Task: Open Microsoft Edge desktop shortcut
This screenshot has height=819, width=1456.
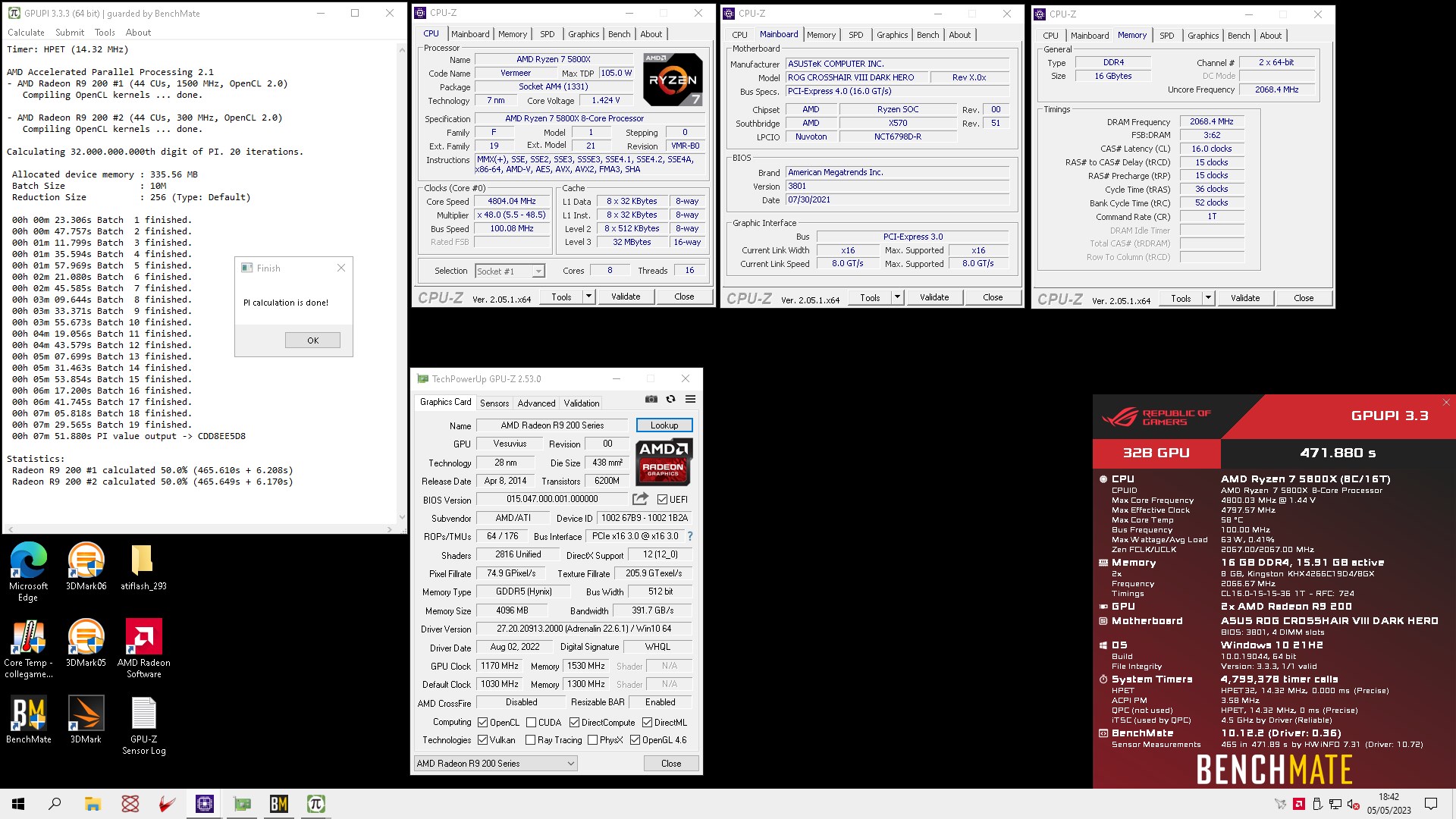Action: coord(28,572)
